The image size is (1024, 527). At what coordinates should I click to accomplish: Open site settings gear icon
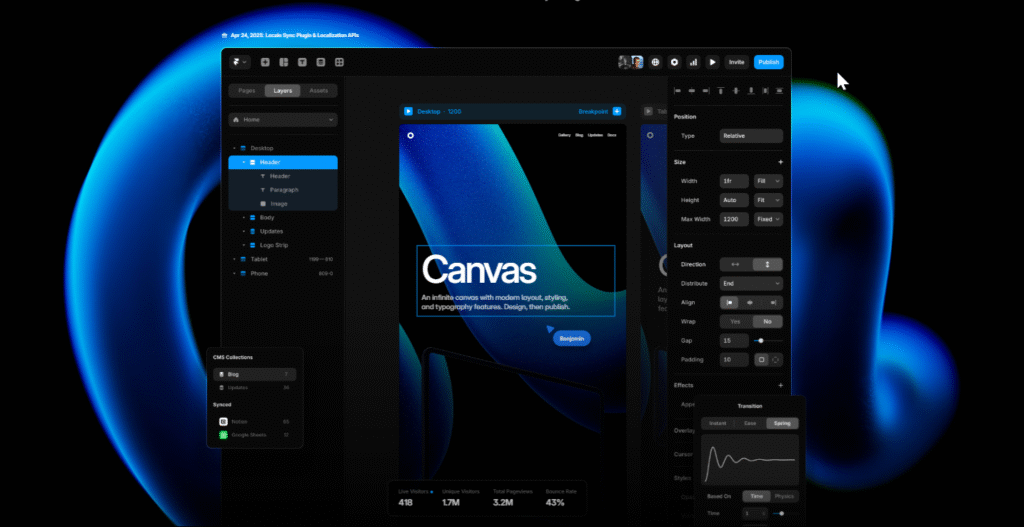click(674, 62)
